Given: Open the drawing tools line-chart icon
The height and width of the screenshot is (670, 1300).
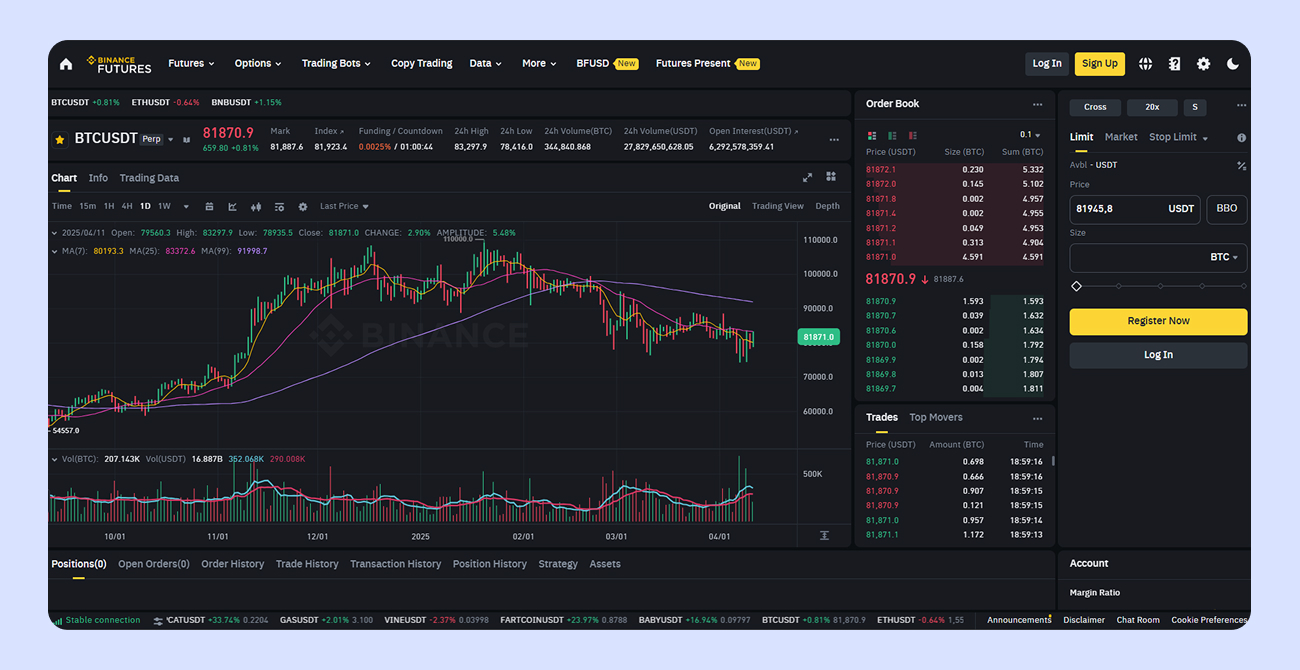Looking at the screenshot, I should [232, 207].
